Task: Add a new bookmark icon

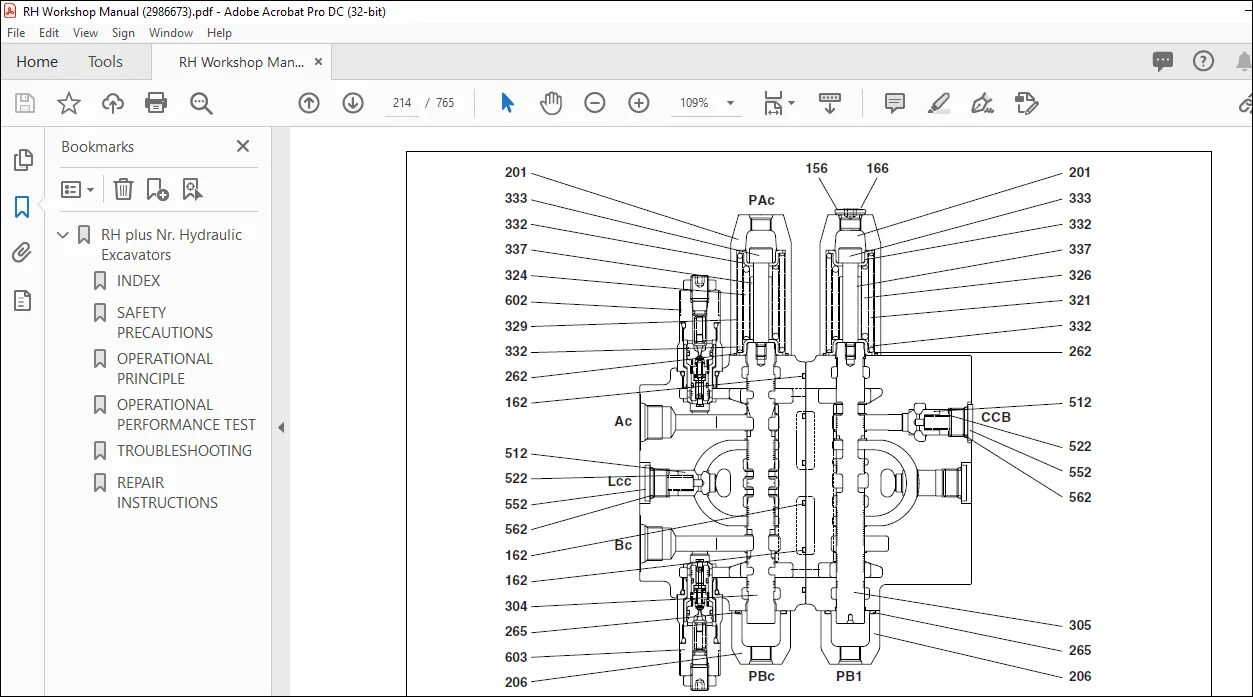Action: click(x=157, y=189)
